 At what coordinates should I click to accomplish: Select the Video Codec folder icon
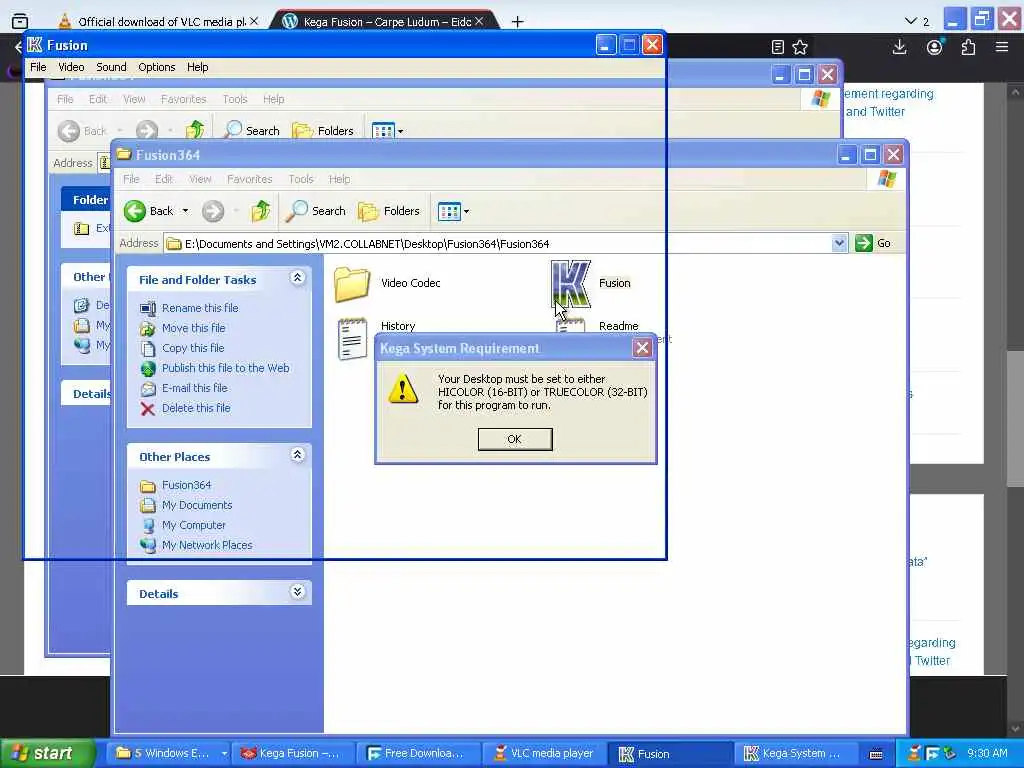[x=352, y=283]
